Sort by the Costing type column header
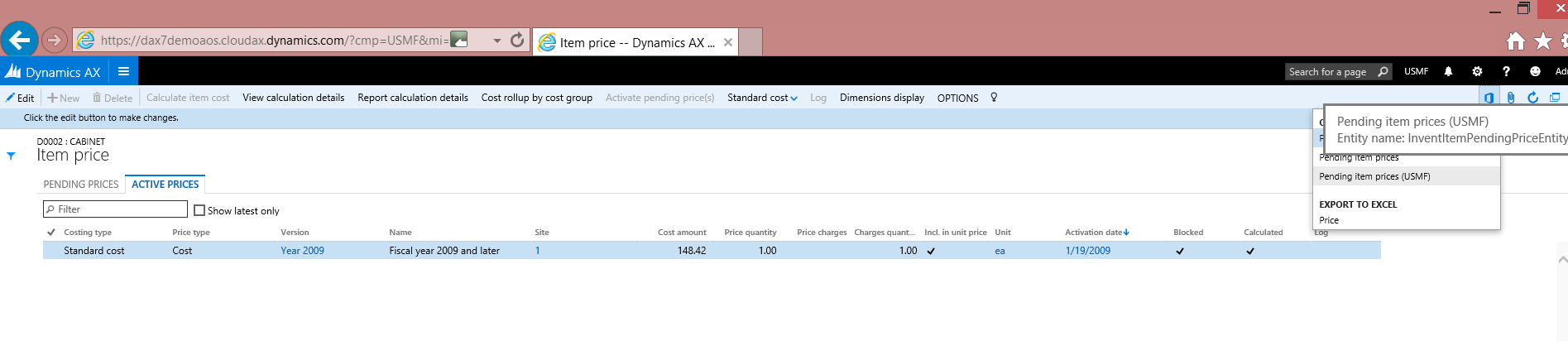Viewport: 1568px width, 341px height. [x=88, y=233]
